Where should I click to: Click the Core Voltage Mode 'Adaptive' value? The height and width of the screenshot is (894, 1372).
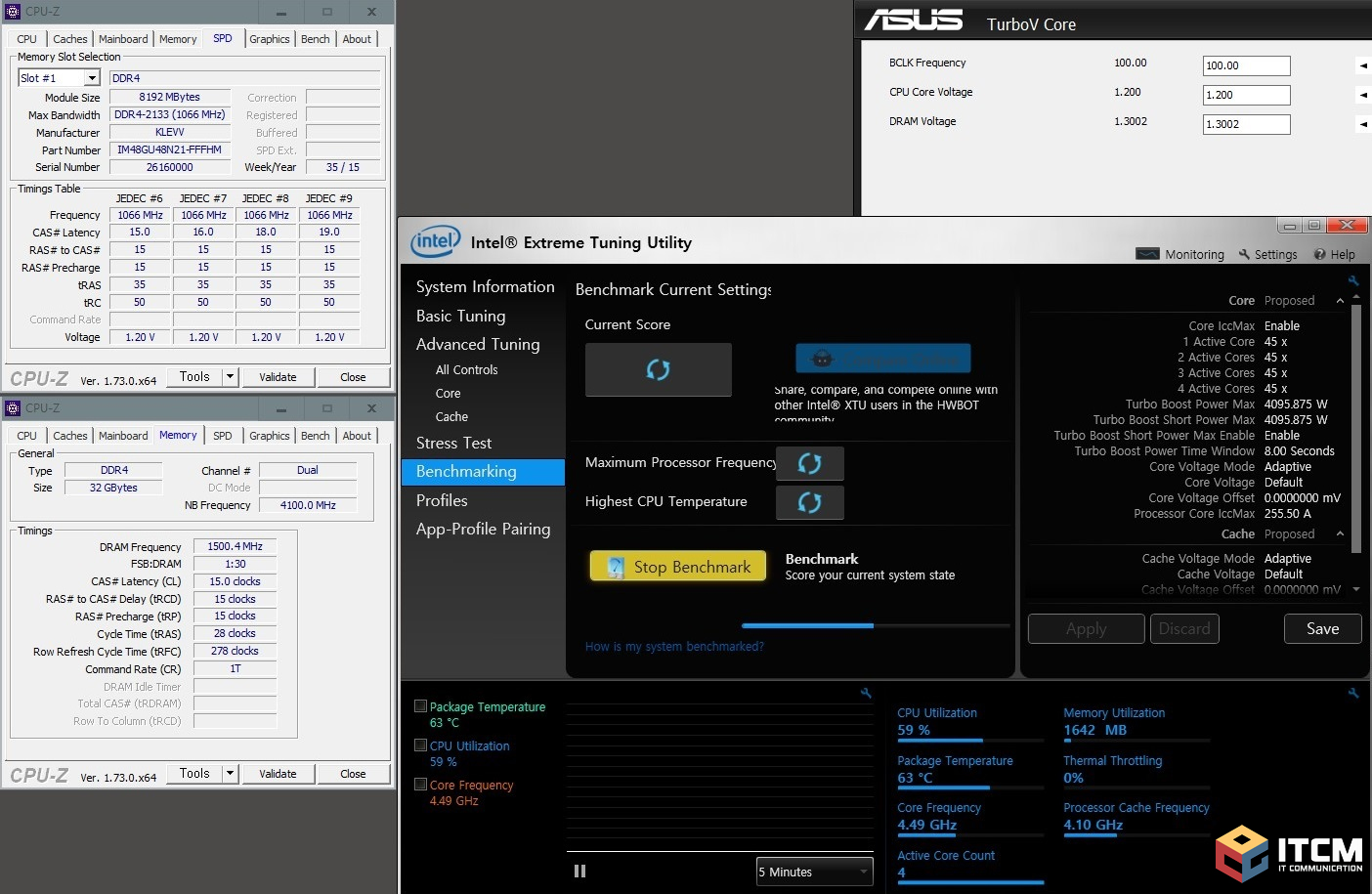point(1288,467)
